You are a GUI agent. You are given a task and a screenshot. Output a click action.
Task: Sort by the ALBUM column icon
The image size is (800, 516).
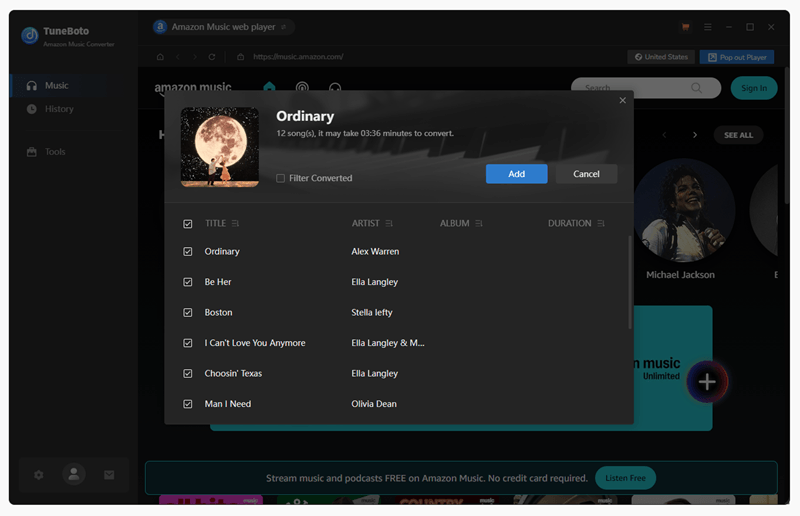point(479,224)
